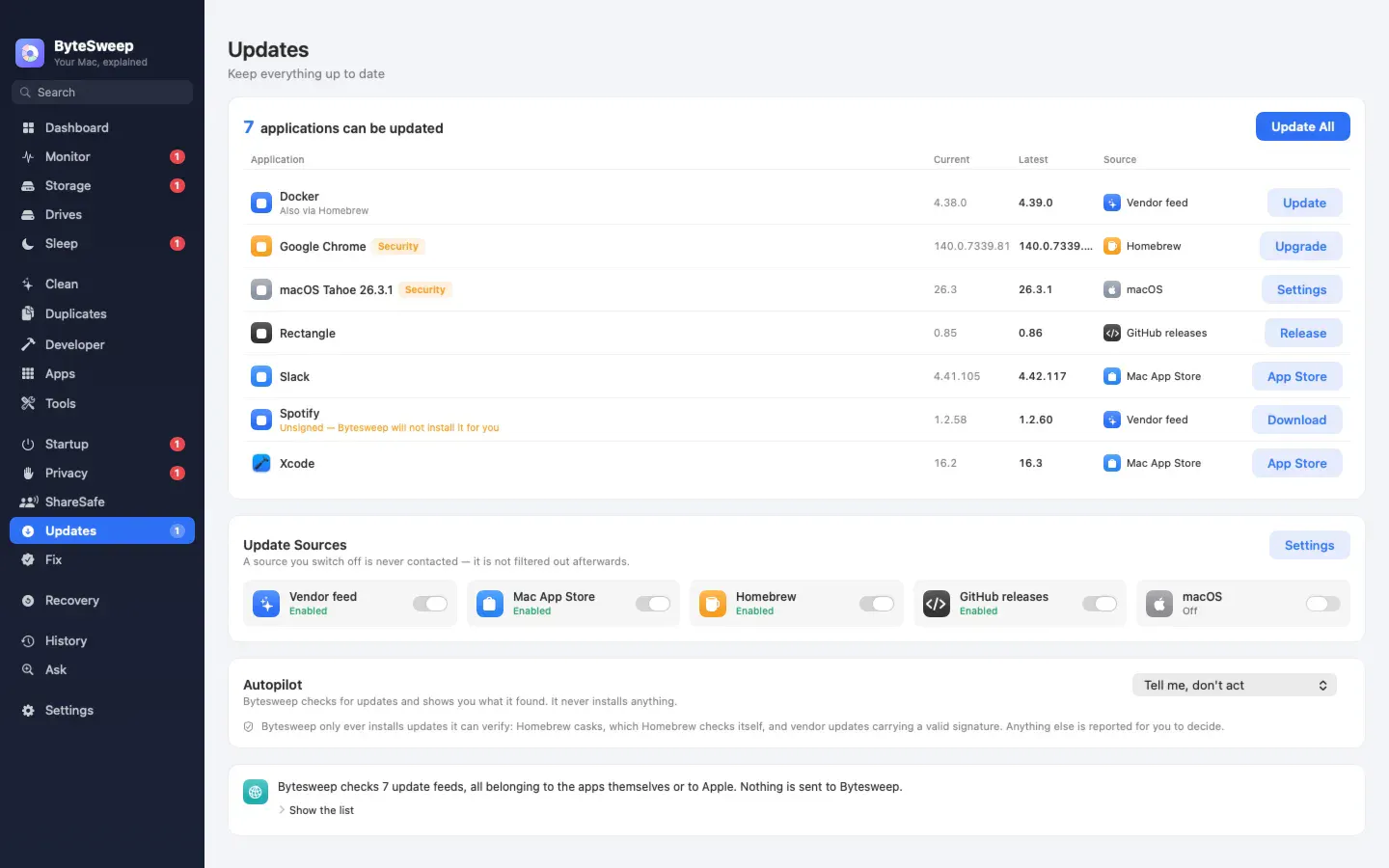This screenshot has height=868, width=1389.
Task: Click the Update All button
Action: point(1303,126)
